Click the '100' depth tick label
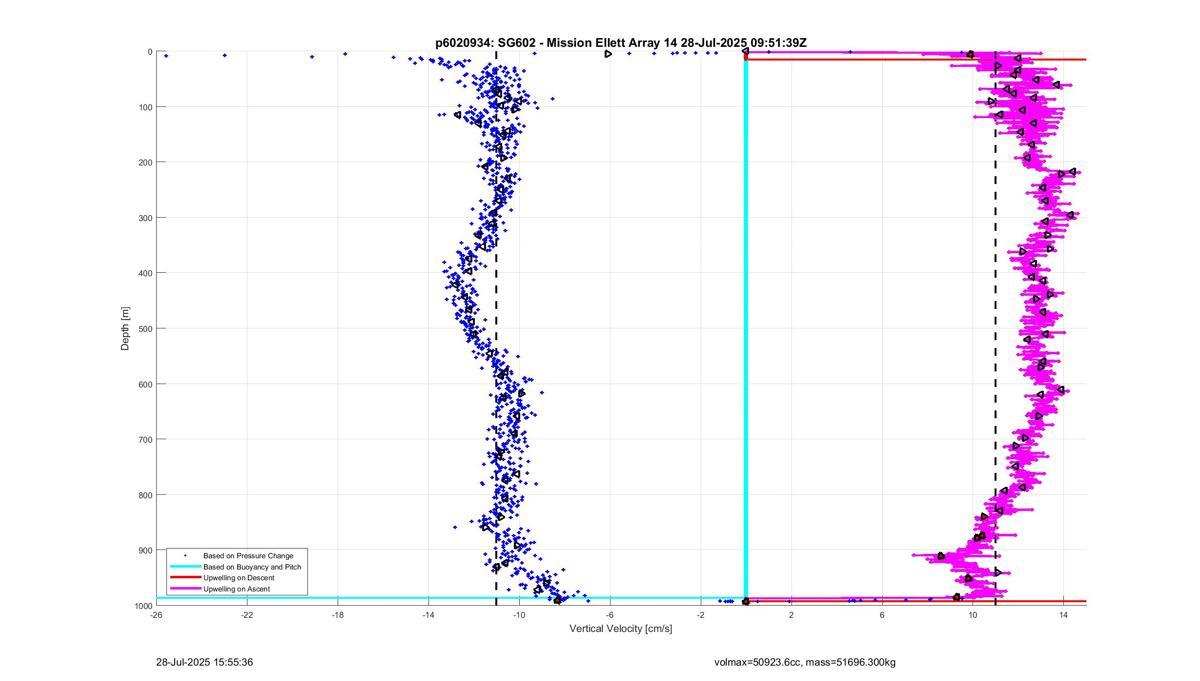Viewport: 1200px width, 681px height. click(144, 107)
